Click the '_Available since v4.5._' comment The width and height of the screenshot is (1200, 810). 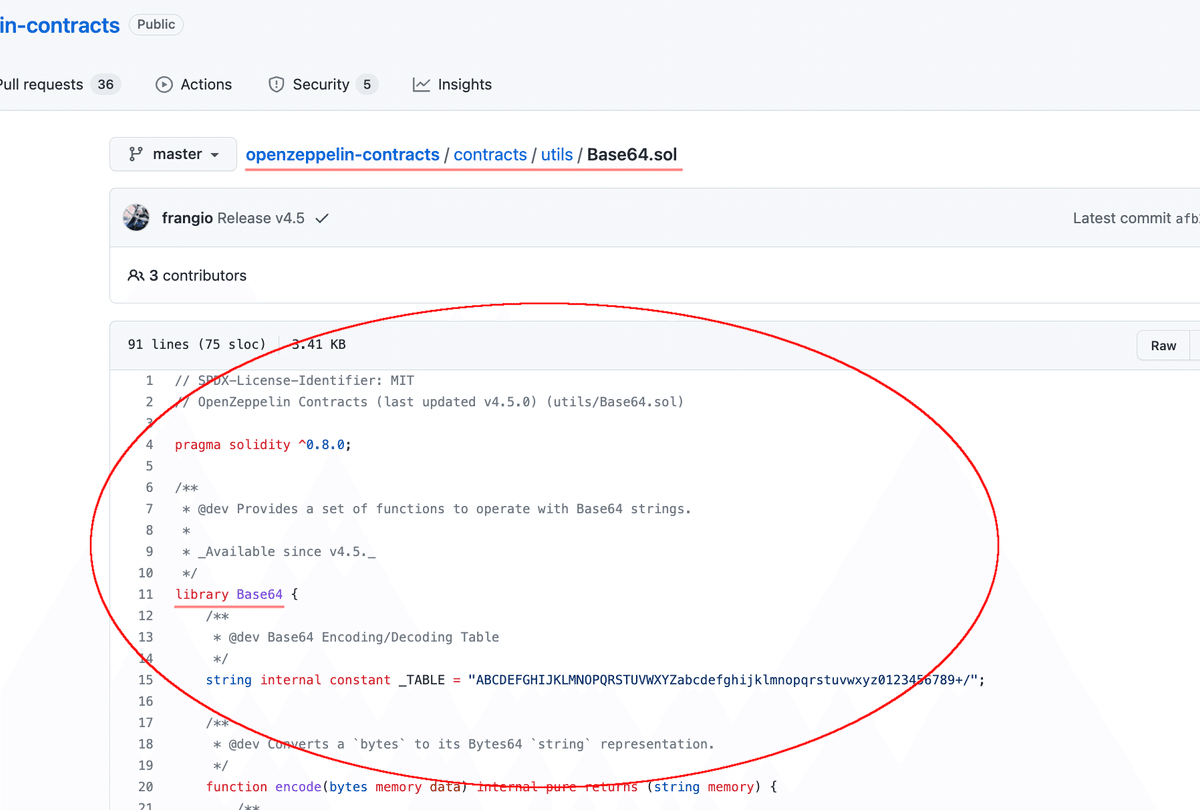[279, 552]
